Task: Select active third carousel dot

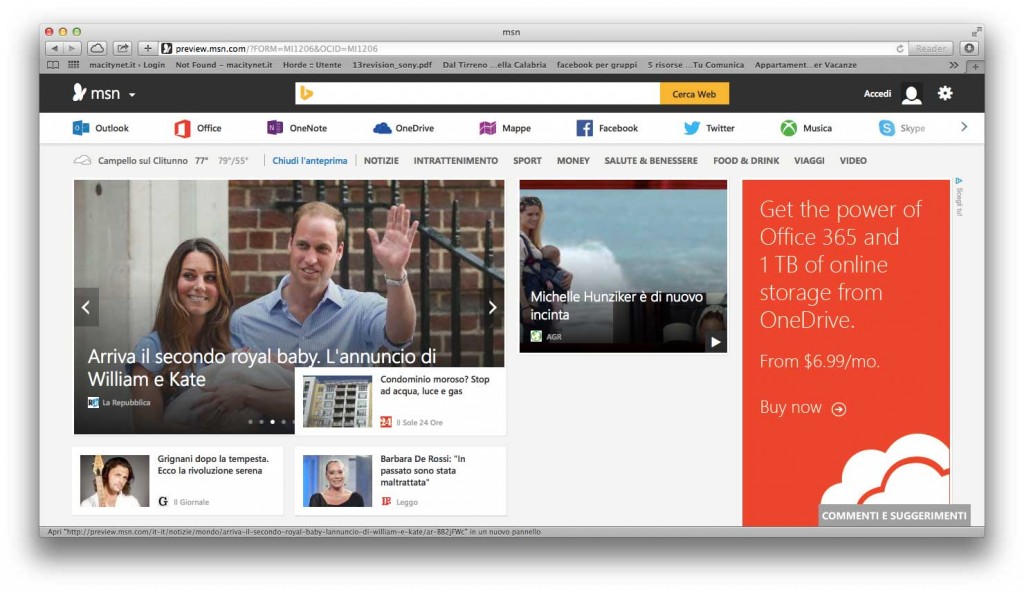Action: click(272, 421)
